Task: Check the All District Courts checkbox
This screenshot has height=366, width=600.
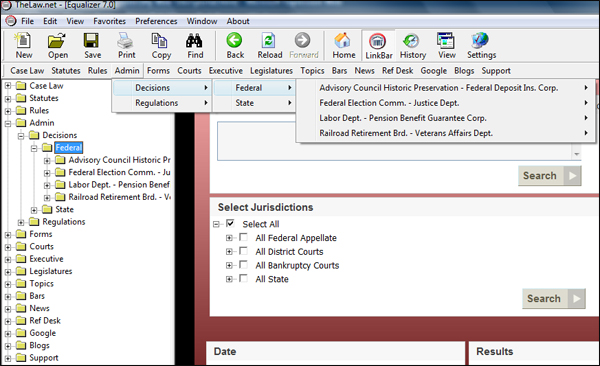Action: [243, 251]
